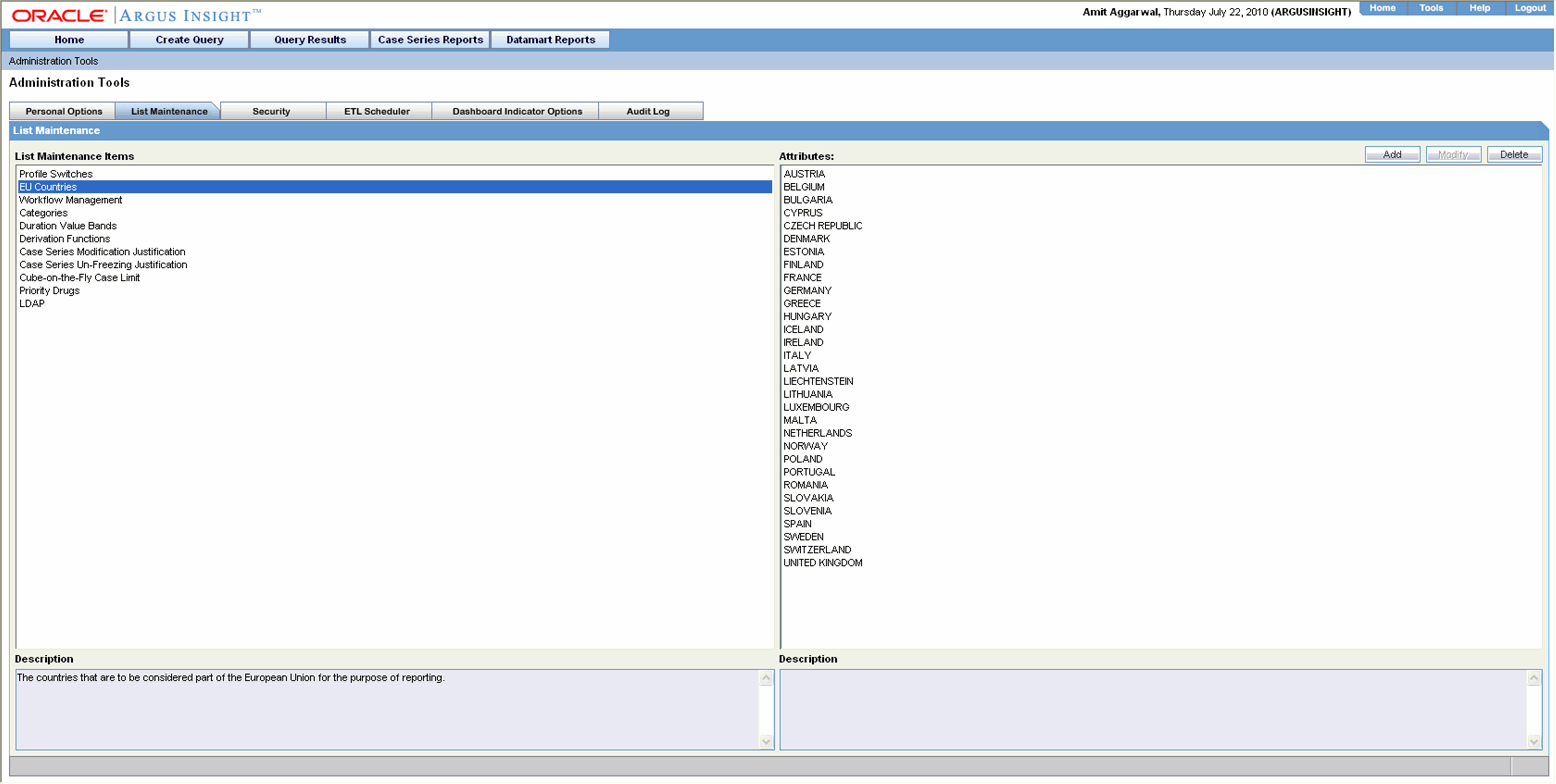Select the Audit Log tab
Image resolution: width=1556 pixels, height=784 pixels.
click(647, 111)
